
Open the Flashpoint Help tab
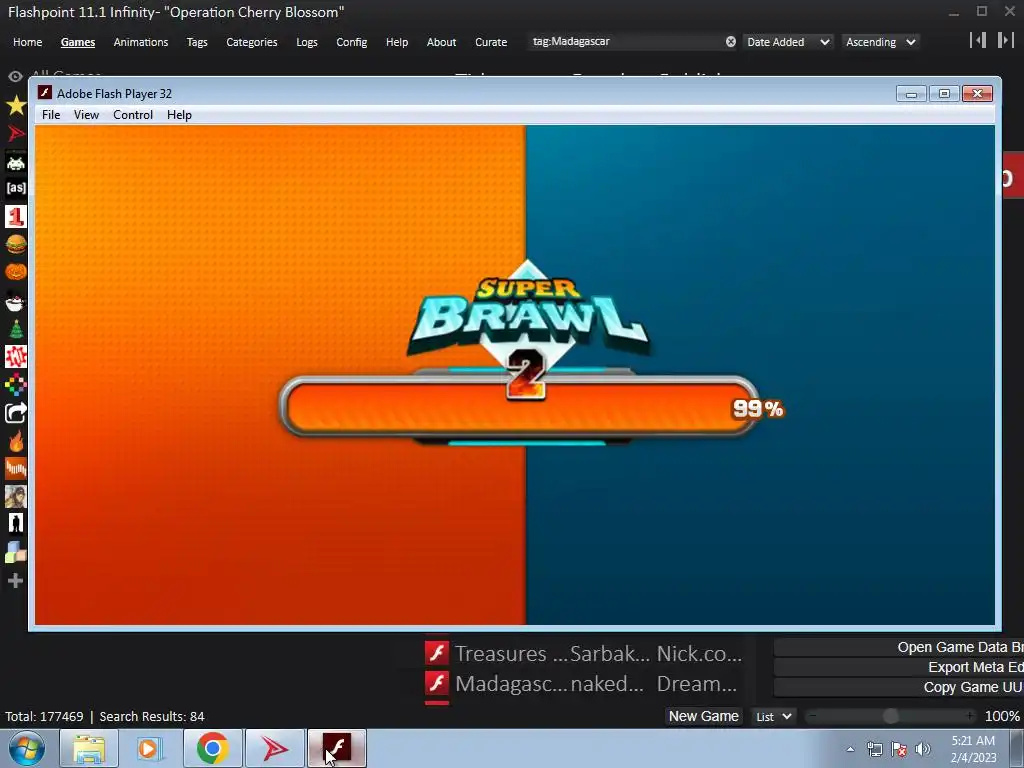coord(396,42)
